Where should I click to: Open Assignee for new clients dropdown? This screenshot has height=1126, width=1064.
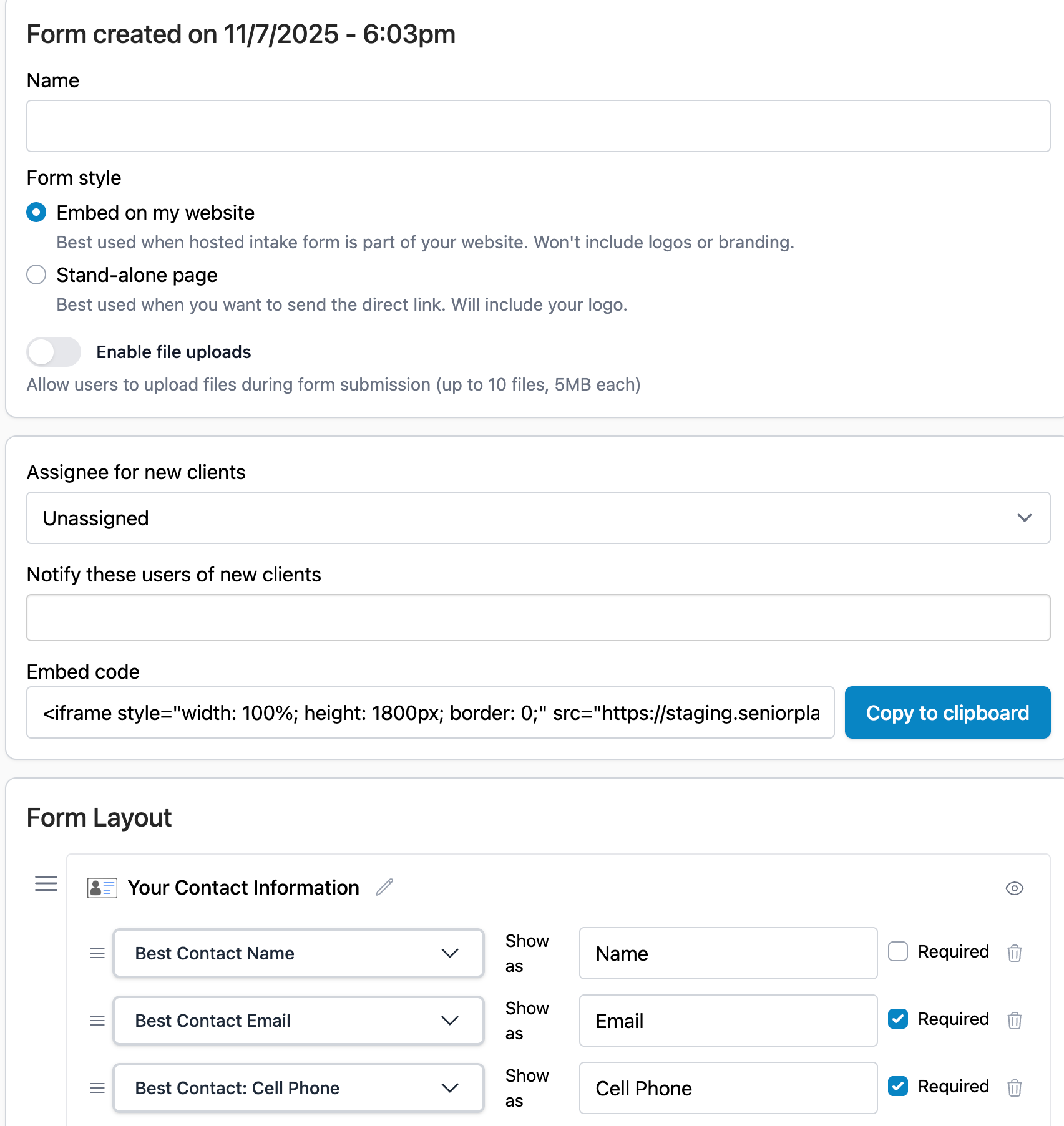(x=538, y=518)
